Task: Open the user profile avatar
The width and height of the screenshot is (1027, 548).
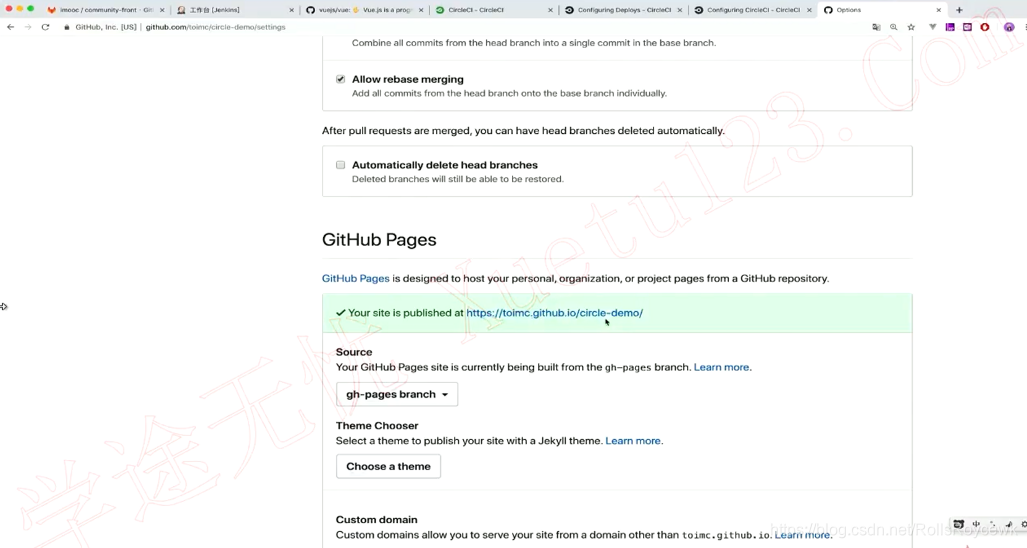Action: point(1009,27)
